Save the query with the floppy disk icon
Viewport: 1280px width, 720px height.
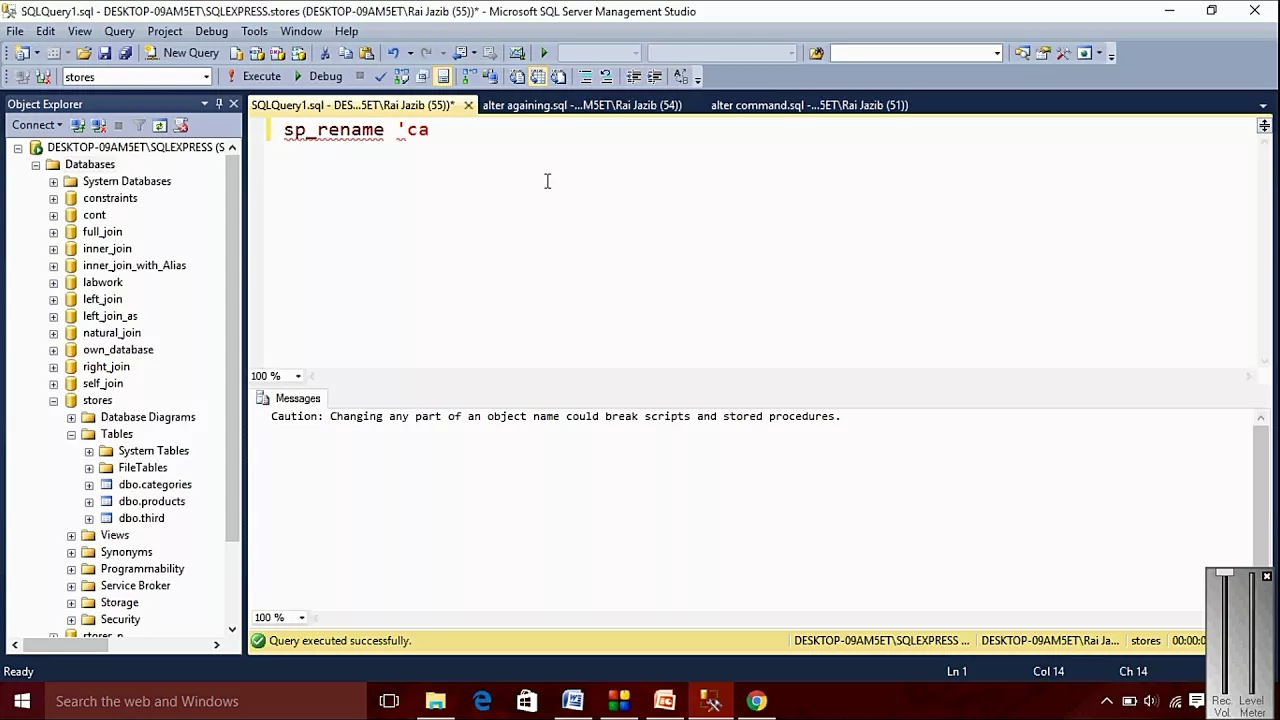[105, 53]
